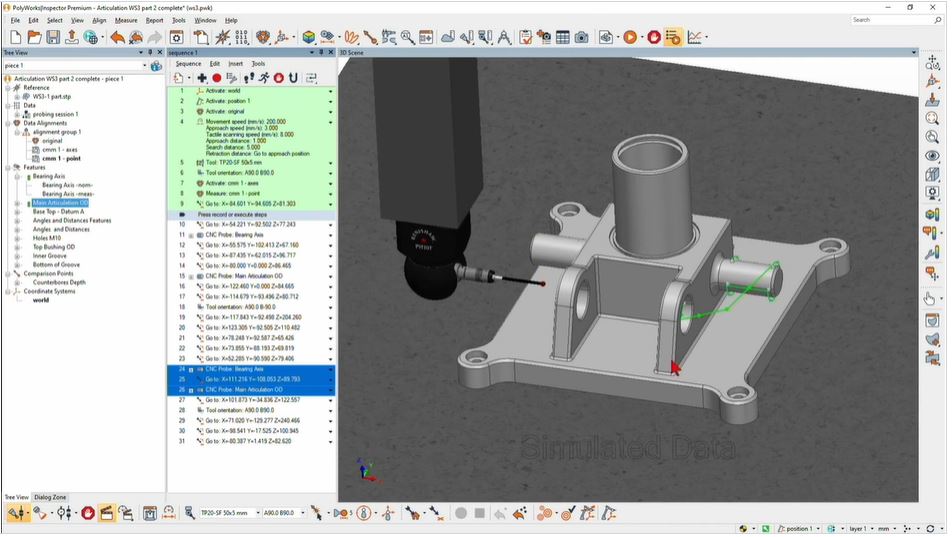This screenshot has width=952, height=537.
Task: Click the New document icon in main toolbar
Action: click(x=16, y=37)
